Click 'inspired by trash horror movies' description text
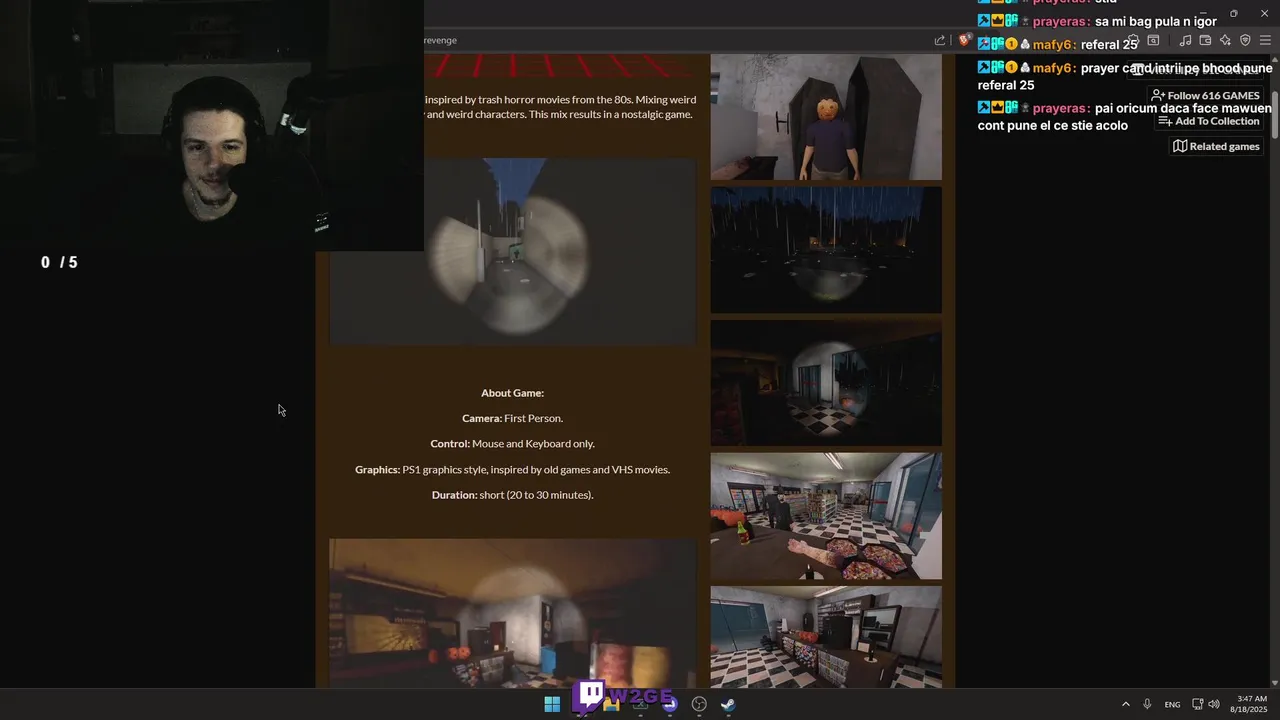The width and height of the screenshot is (1280, 720). [560, 107]
